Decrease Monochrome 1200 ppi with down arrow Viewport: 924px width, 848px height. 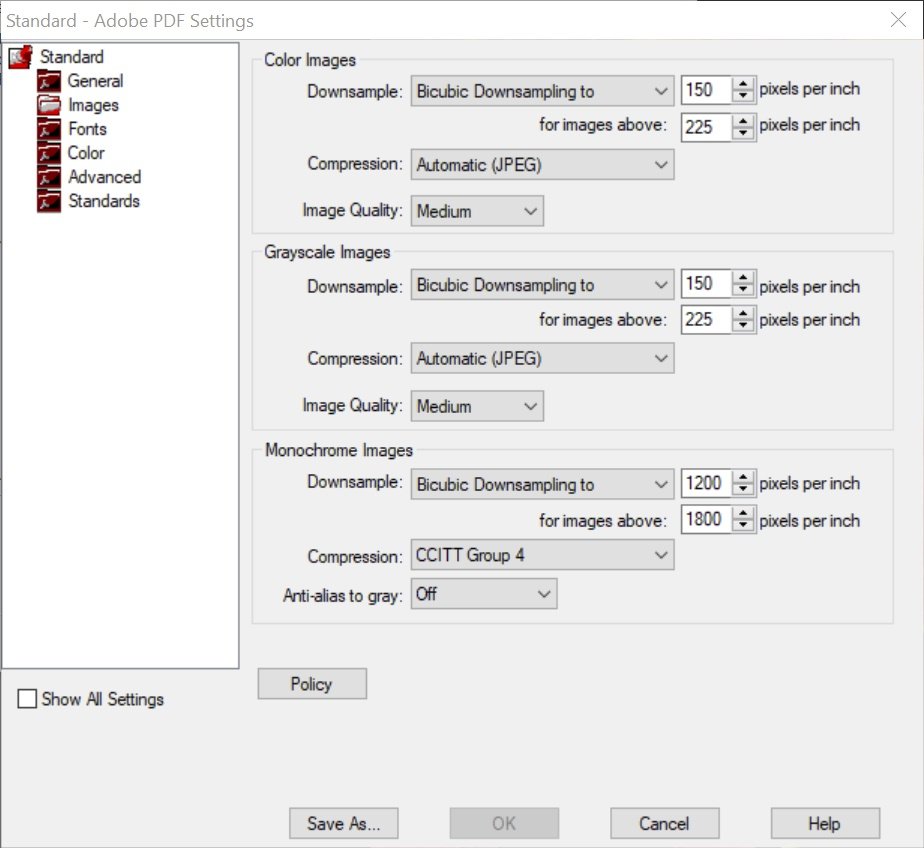click(744, 489)
